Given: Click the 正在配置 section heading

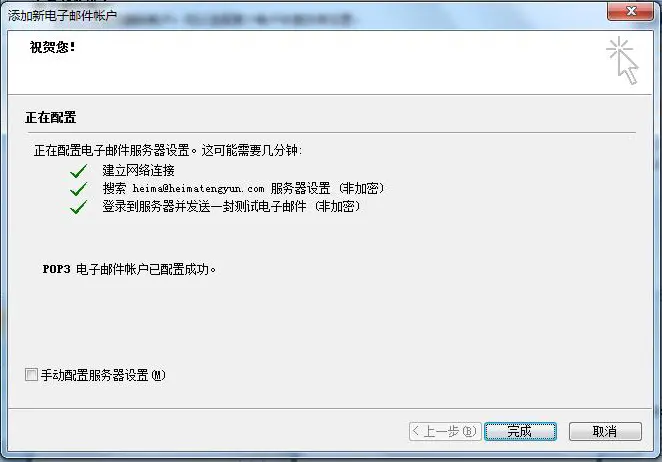Looking at the screenshot, I should coord(51,117).
